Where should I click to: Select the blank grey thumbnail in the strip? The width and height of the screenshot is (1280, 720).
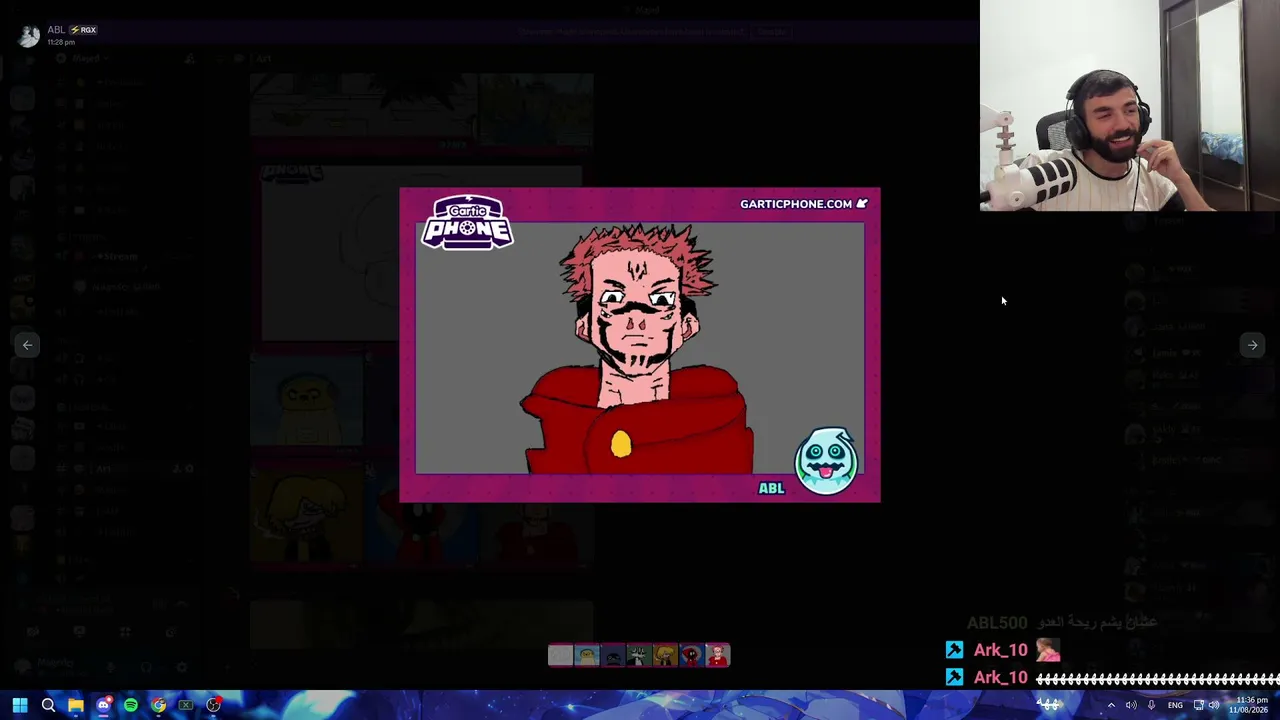[x=561, y=656]
